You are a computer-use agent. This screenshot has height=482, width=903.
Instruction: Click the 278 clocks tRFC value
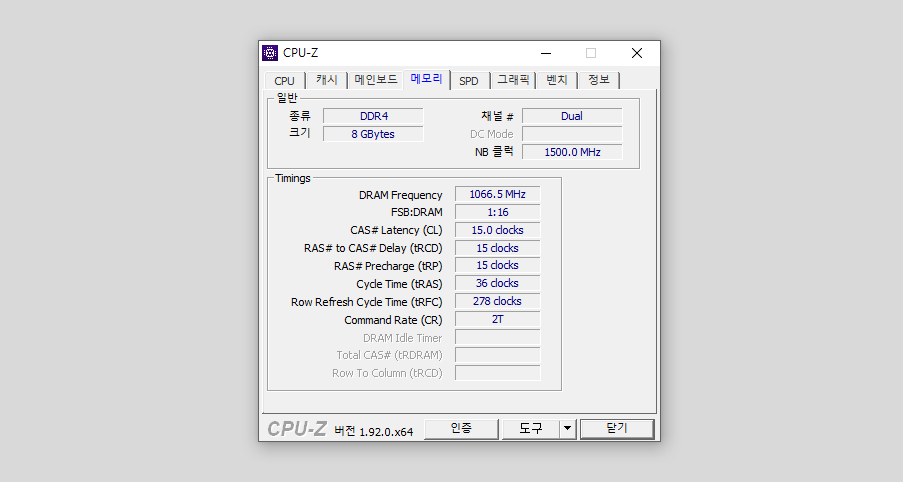(498, 301)
